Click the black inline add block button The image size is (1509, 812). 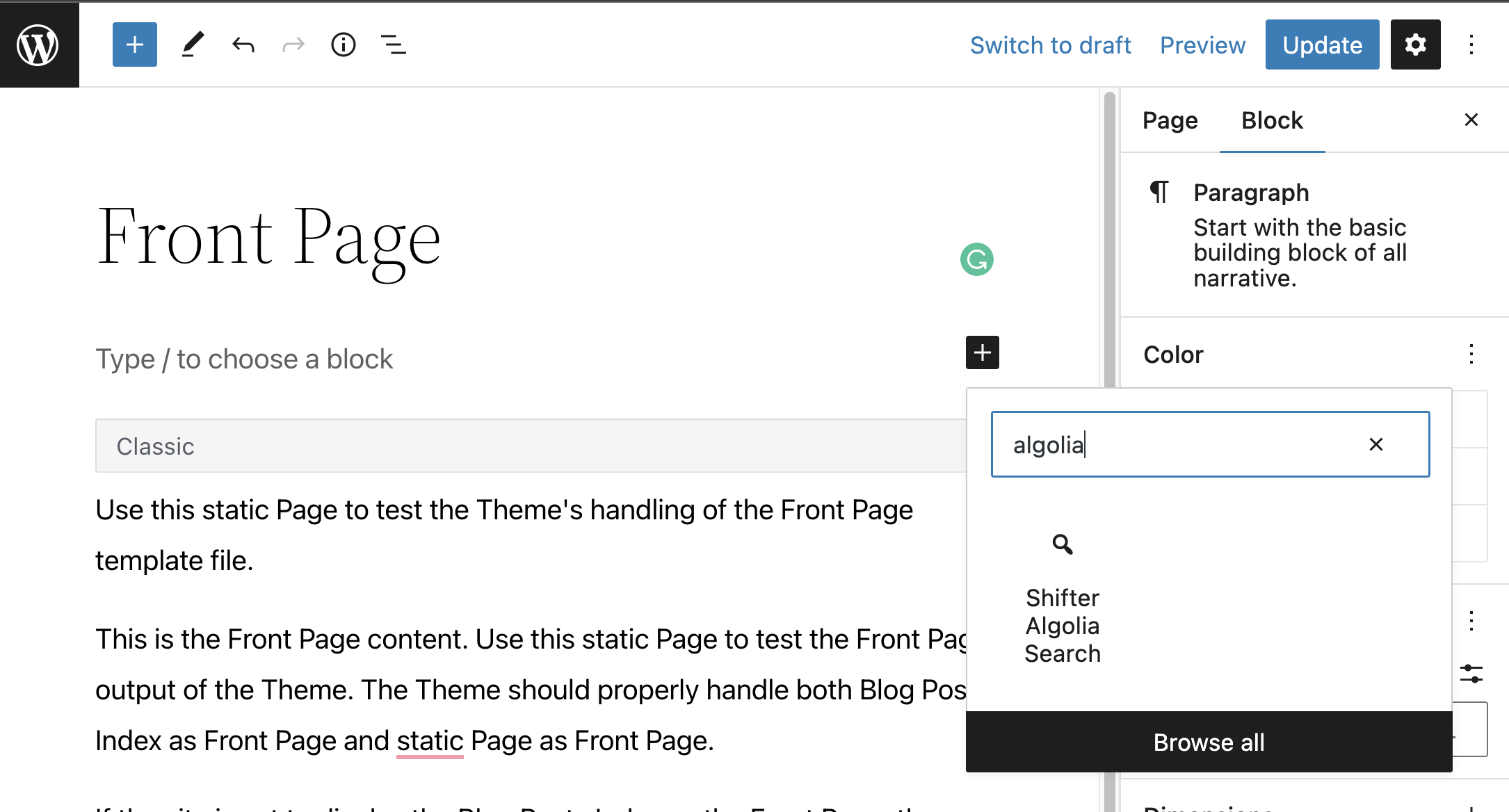(983, 352)
